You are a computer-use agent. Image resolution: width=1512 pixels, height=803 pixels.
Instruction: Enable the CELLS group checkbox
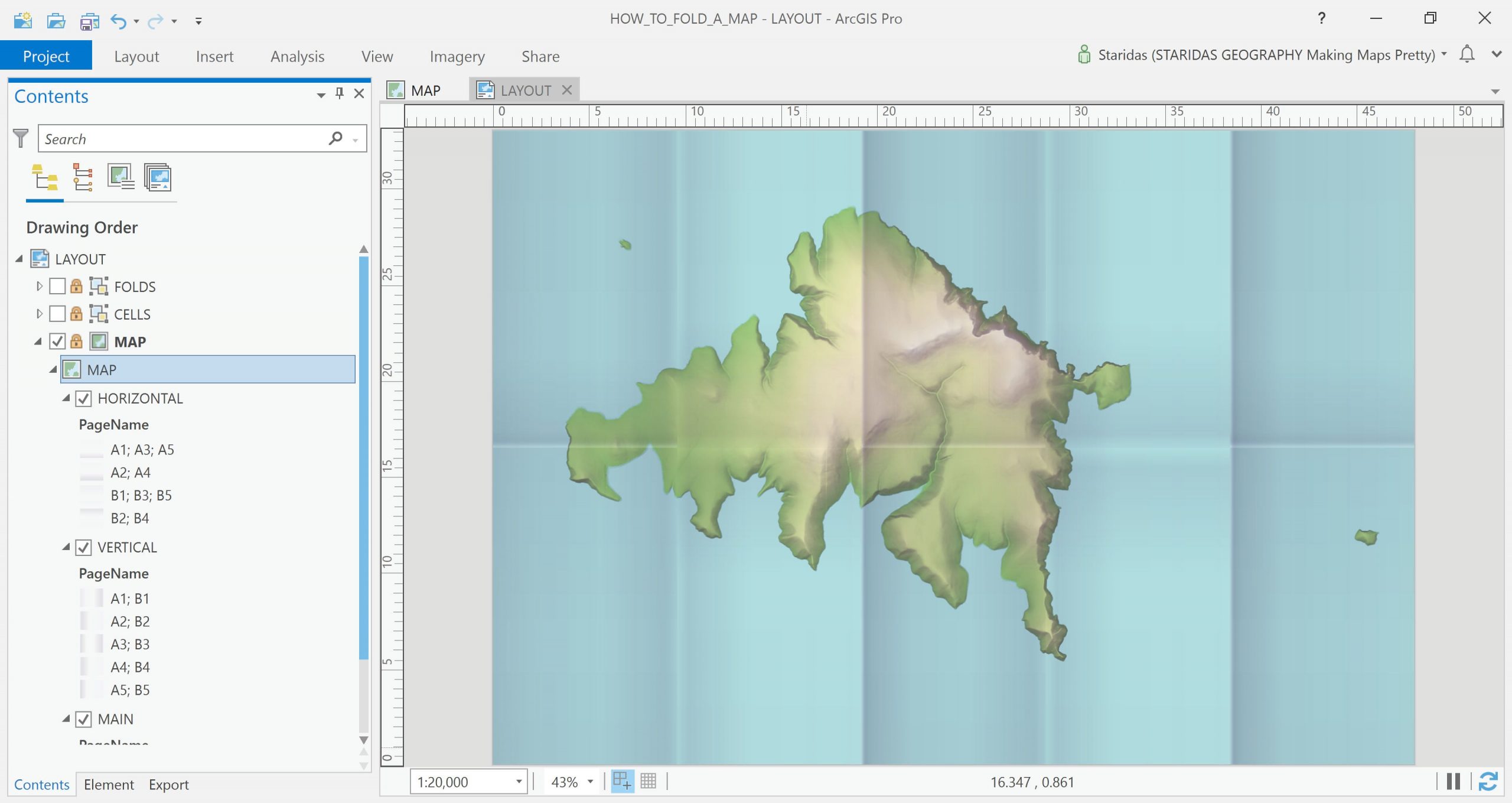pos(57,314)
